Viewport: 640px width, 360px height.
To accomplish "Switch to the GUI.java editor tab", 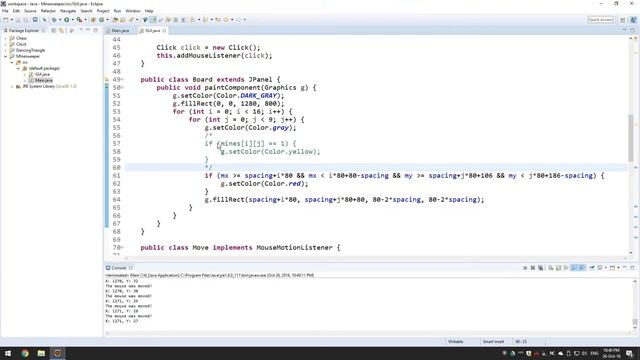I will coord(152,31).
